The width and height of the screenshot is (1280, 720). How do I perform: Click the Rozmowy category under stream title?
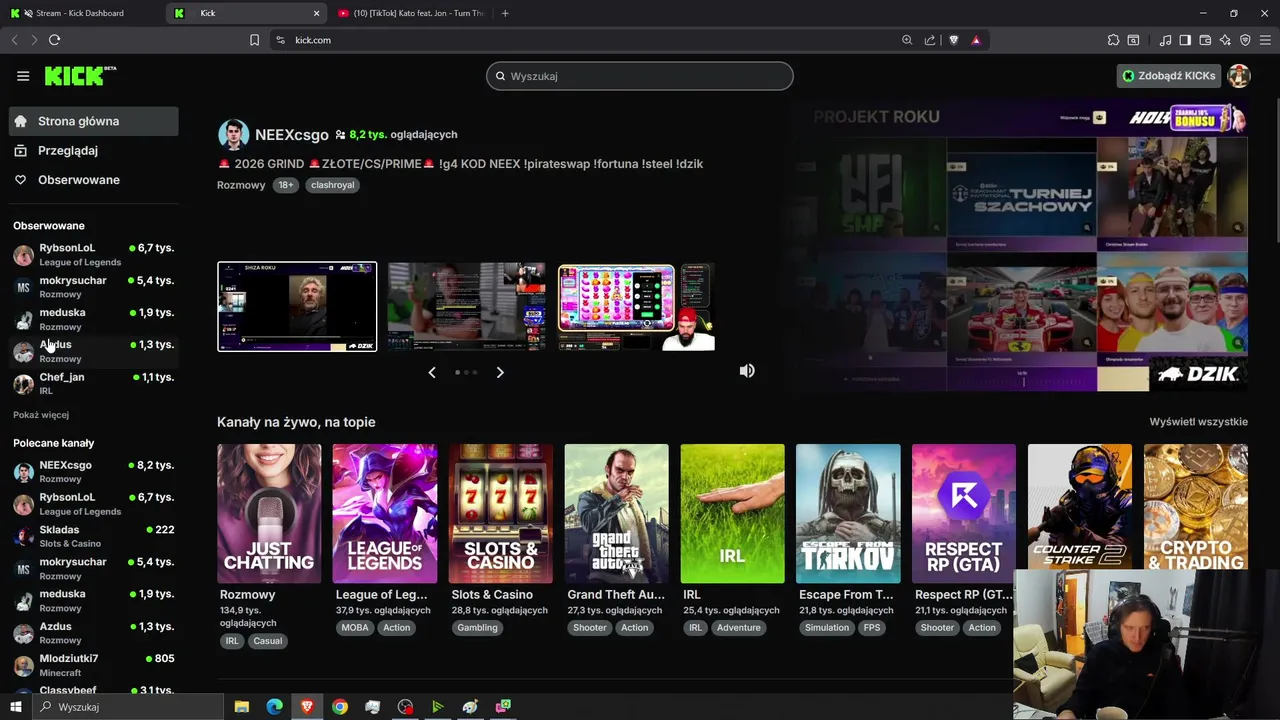241,185
